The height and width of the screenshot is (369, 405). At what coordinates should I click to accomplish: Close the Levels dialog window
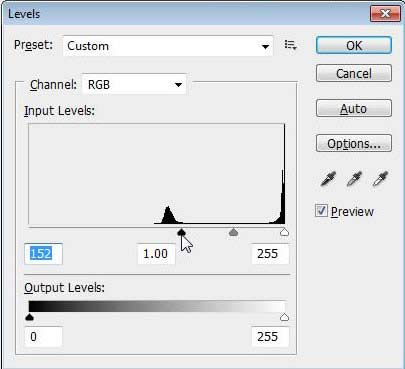click(x=385, y=14)
